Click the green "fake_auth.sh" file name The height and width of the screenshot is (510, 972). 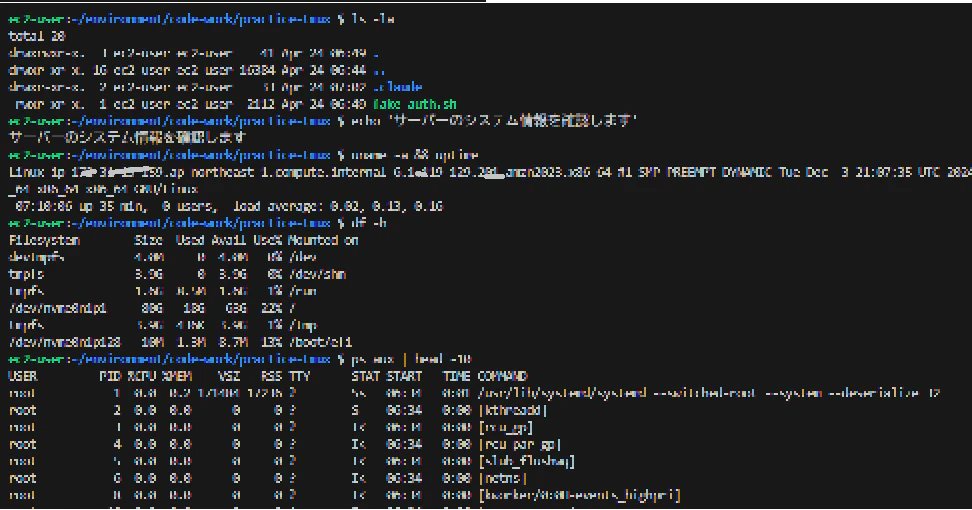[x=415, y=104]
